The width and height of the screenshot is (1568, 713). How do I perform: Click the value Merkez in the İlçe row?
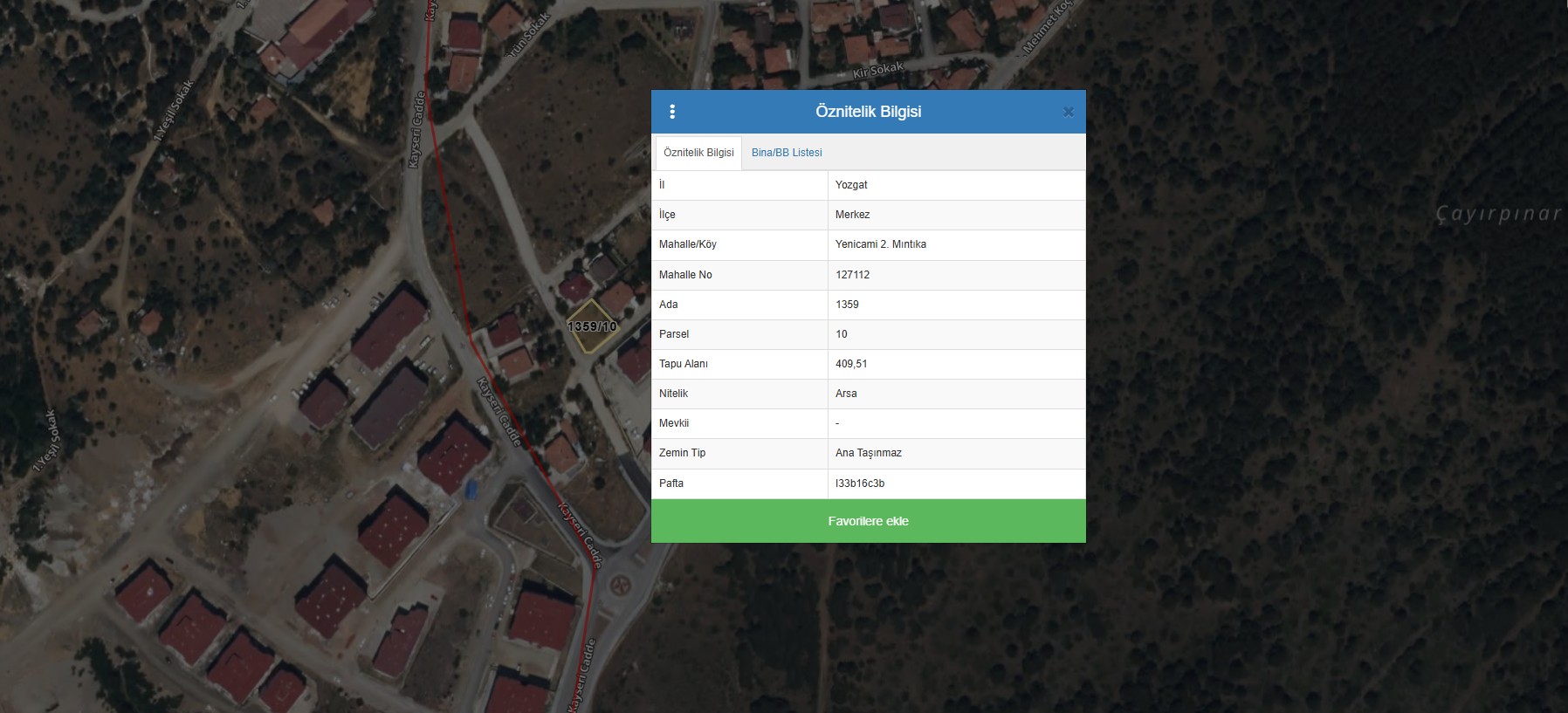852,215
